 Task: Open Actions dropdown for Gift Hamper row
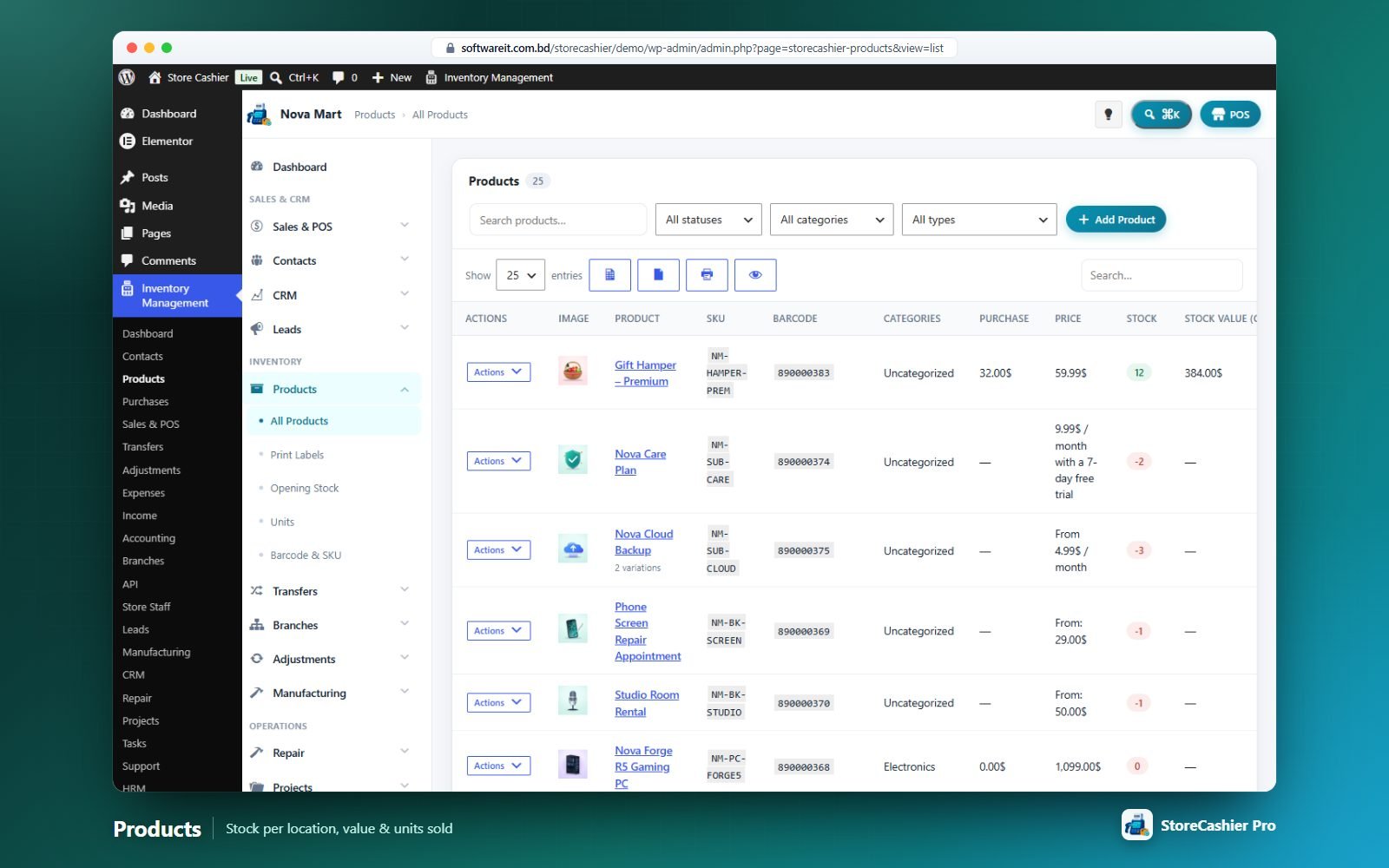[498, 372]
